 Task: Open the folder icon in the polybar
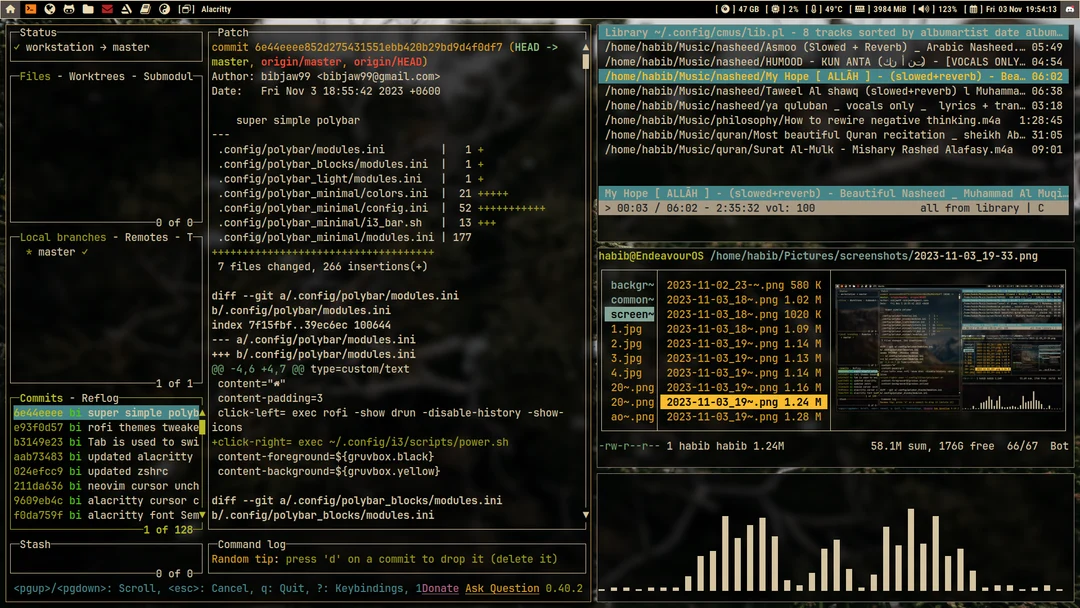86,8
